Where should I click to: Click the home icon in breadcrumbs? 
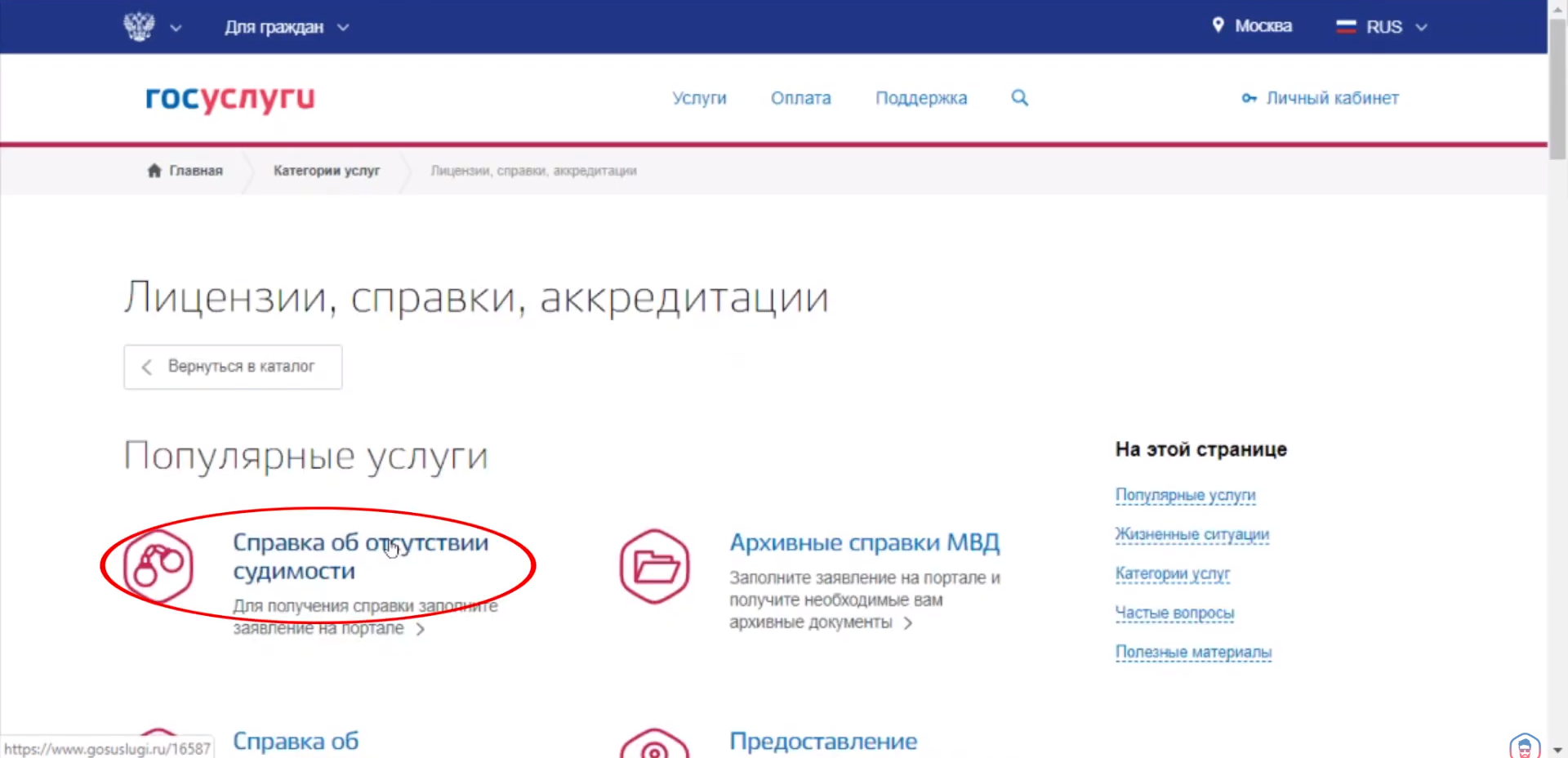click(154, 171)
